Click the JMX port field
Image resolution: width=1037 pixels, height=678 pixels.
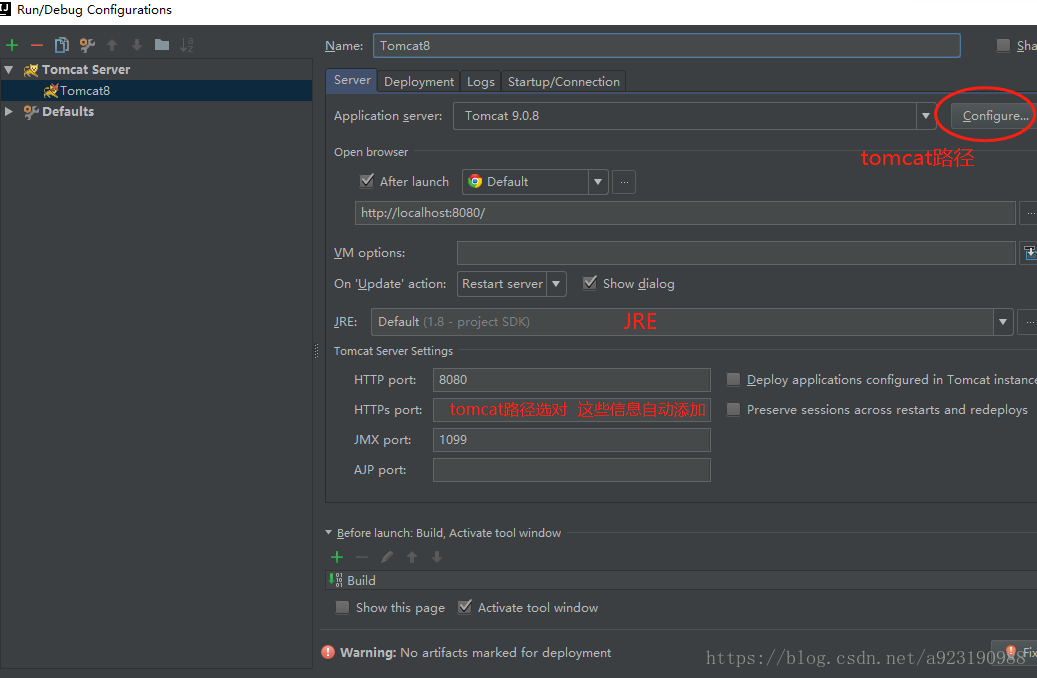click(572, 440)
